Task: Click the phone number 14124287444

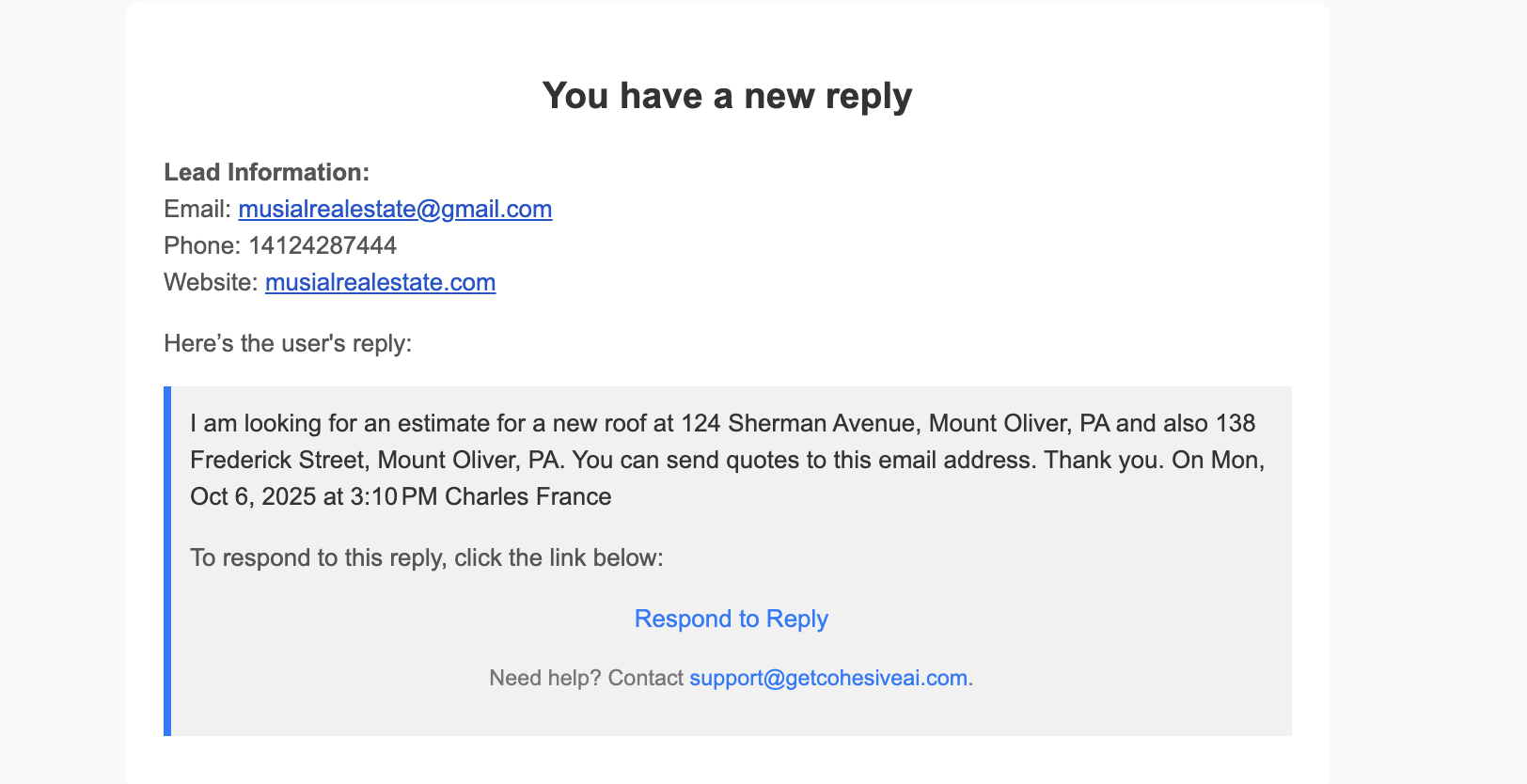Action: pyautogui.click(x=323, y=245)
